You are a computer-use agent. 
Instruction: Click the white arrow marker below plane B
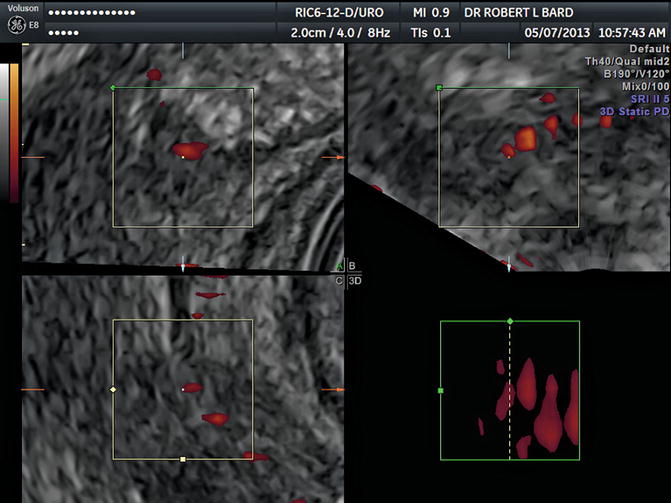pyautogui.click(x=508, y=266)
